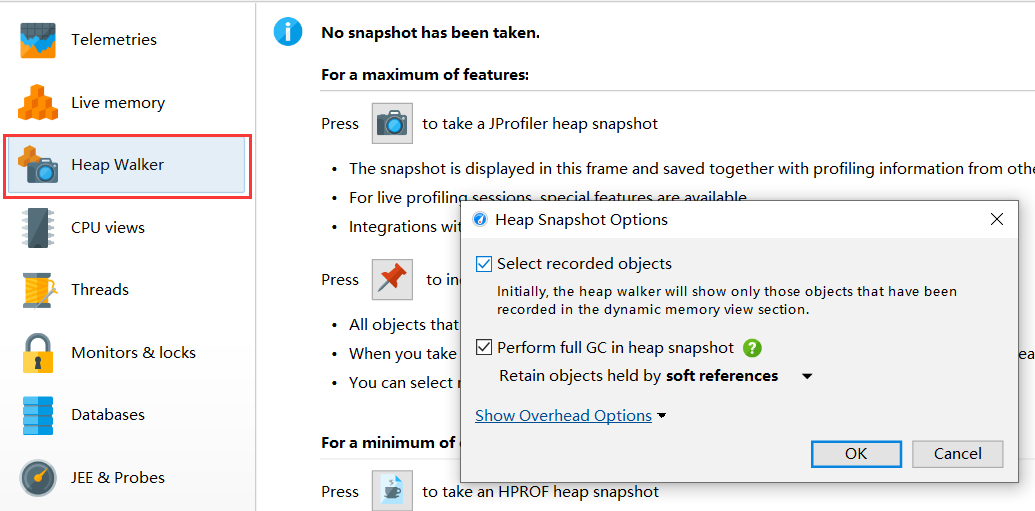Click the green help icon beside full GC
Screen dimensions: 1035x511
752,348
